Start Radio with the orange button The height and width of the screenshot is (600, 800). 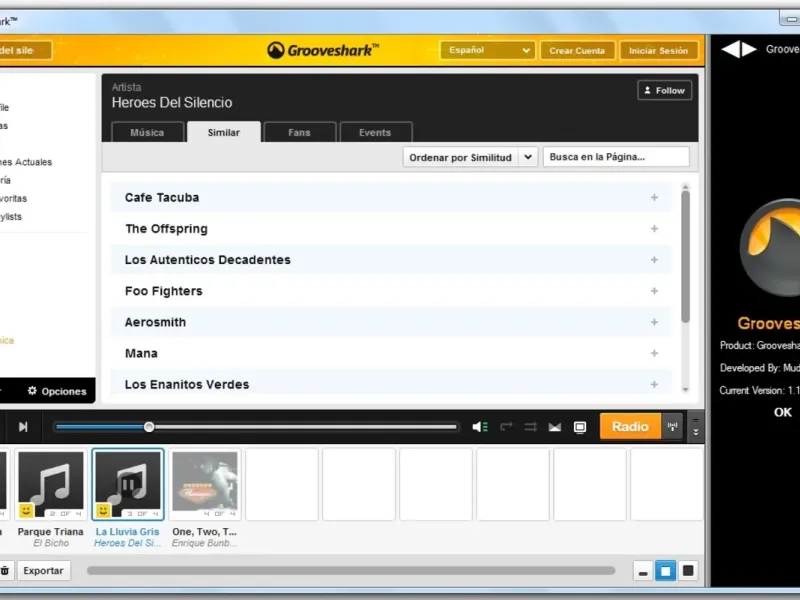pos(630,426)
